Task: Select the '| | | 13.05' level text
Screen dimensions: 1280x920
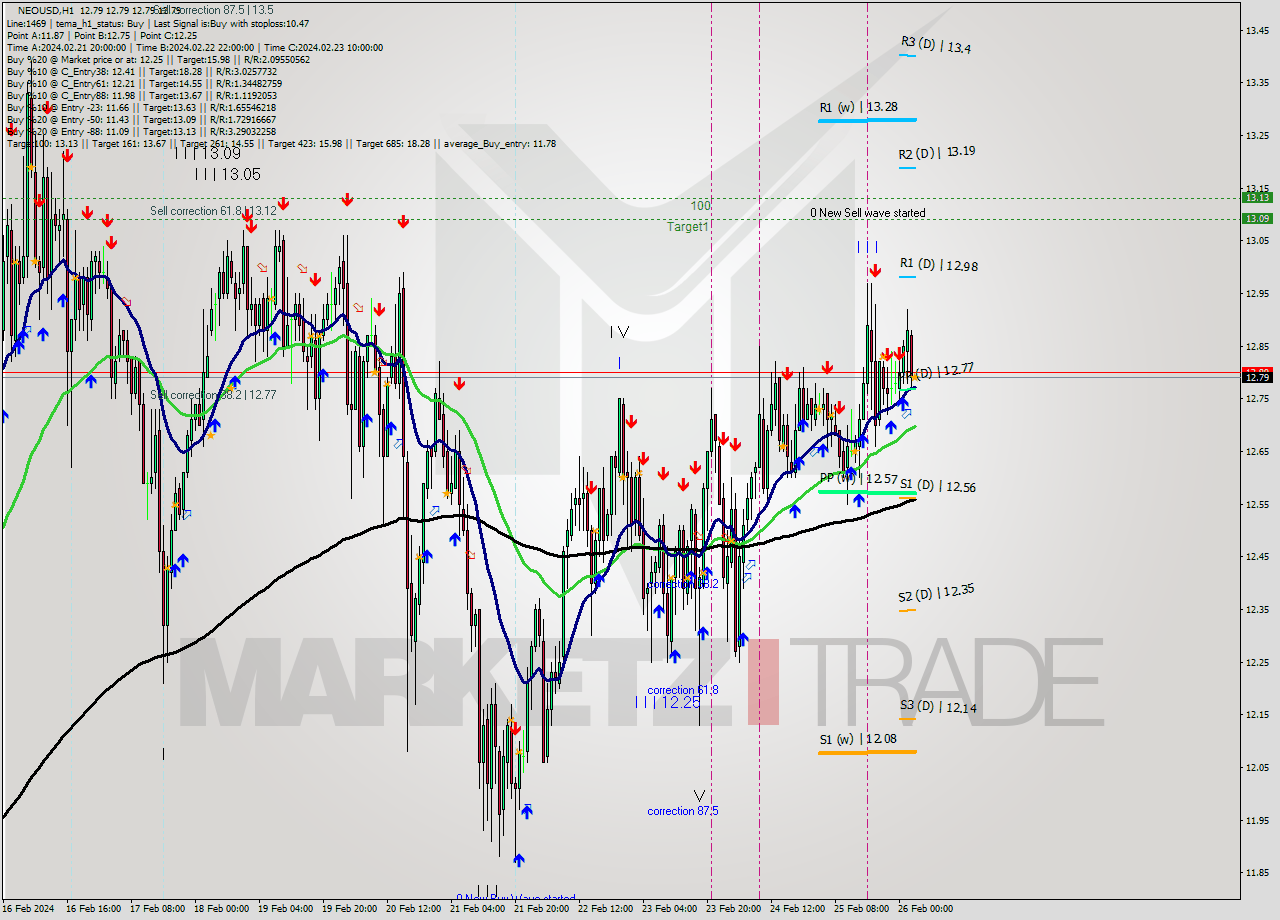Action: [227, 174]
